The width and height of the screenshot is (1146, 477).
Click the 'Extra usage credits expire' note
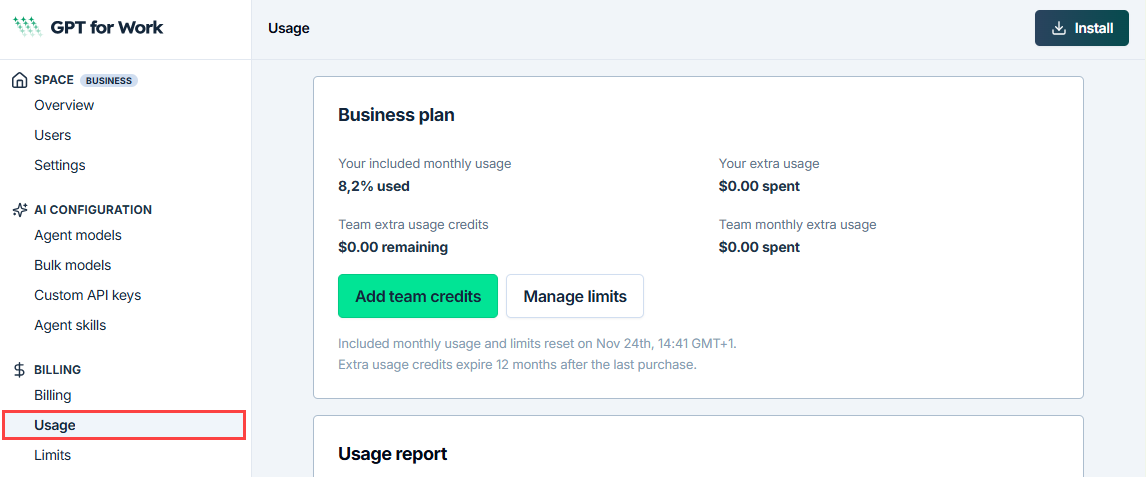pyautogui.click(x=517, y=364)
